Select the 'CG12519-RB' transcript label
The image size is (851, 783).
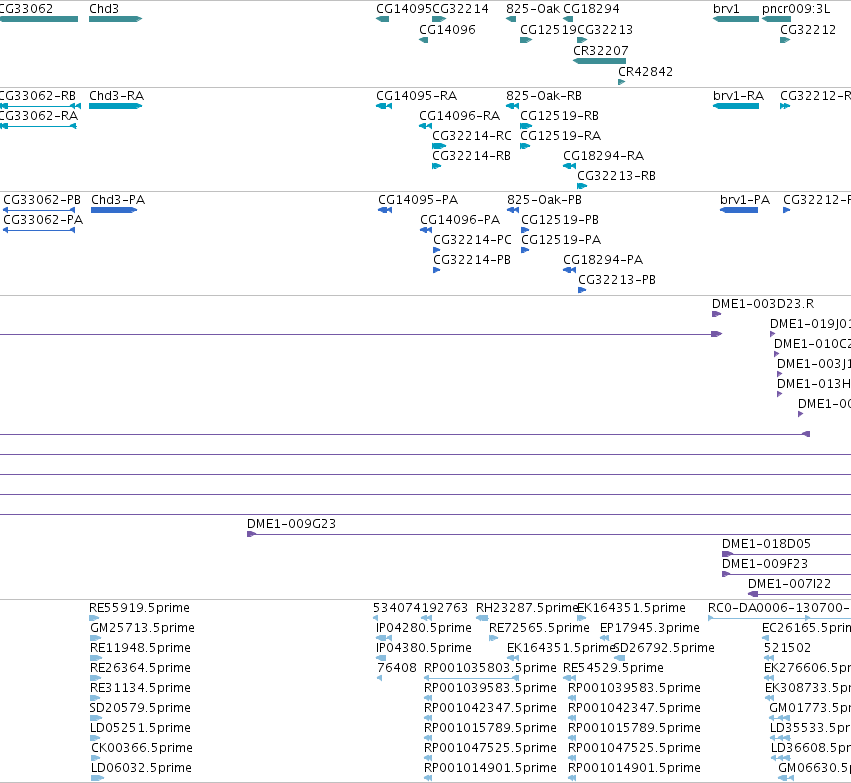(560, 116)
